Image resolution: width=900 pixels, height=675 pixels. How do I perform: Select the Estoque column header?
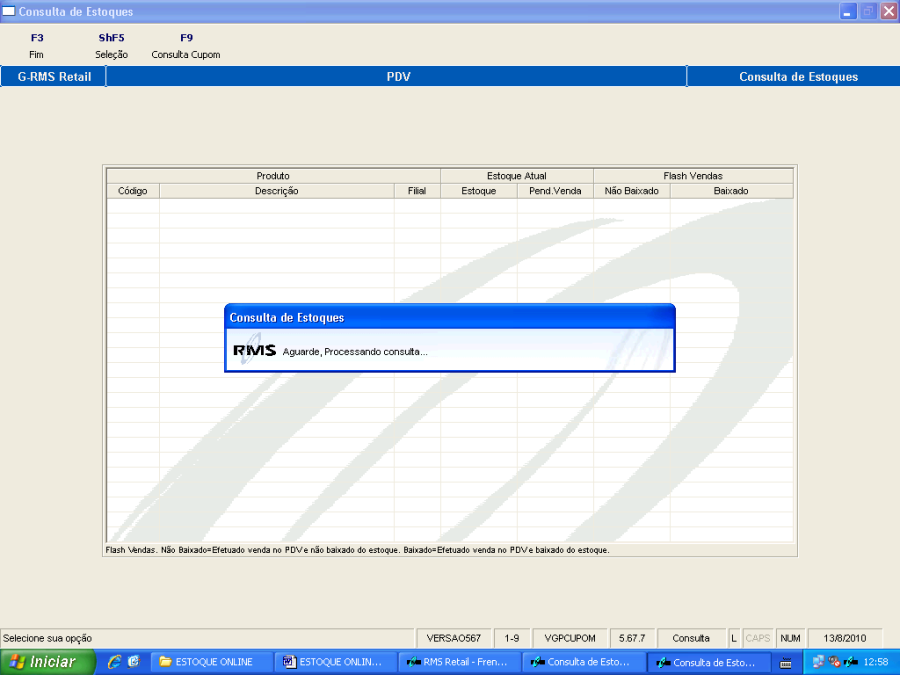pos(479,191)
